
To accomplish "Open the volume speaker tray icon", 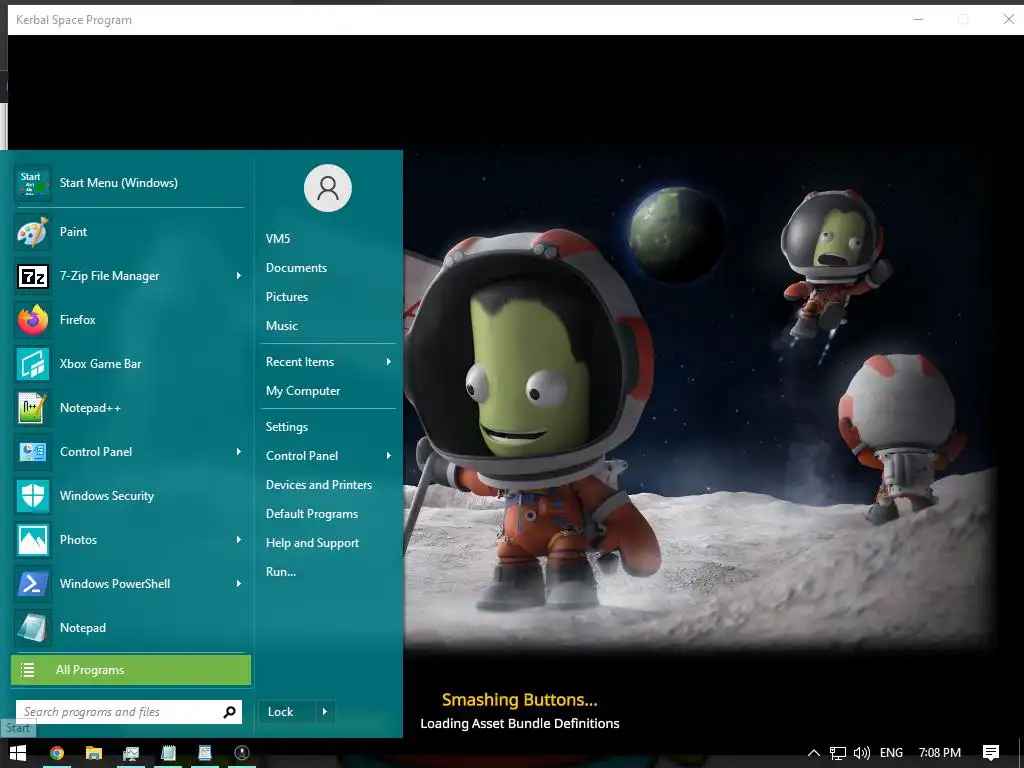I will pyautogui.click(x=862, y=753).
